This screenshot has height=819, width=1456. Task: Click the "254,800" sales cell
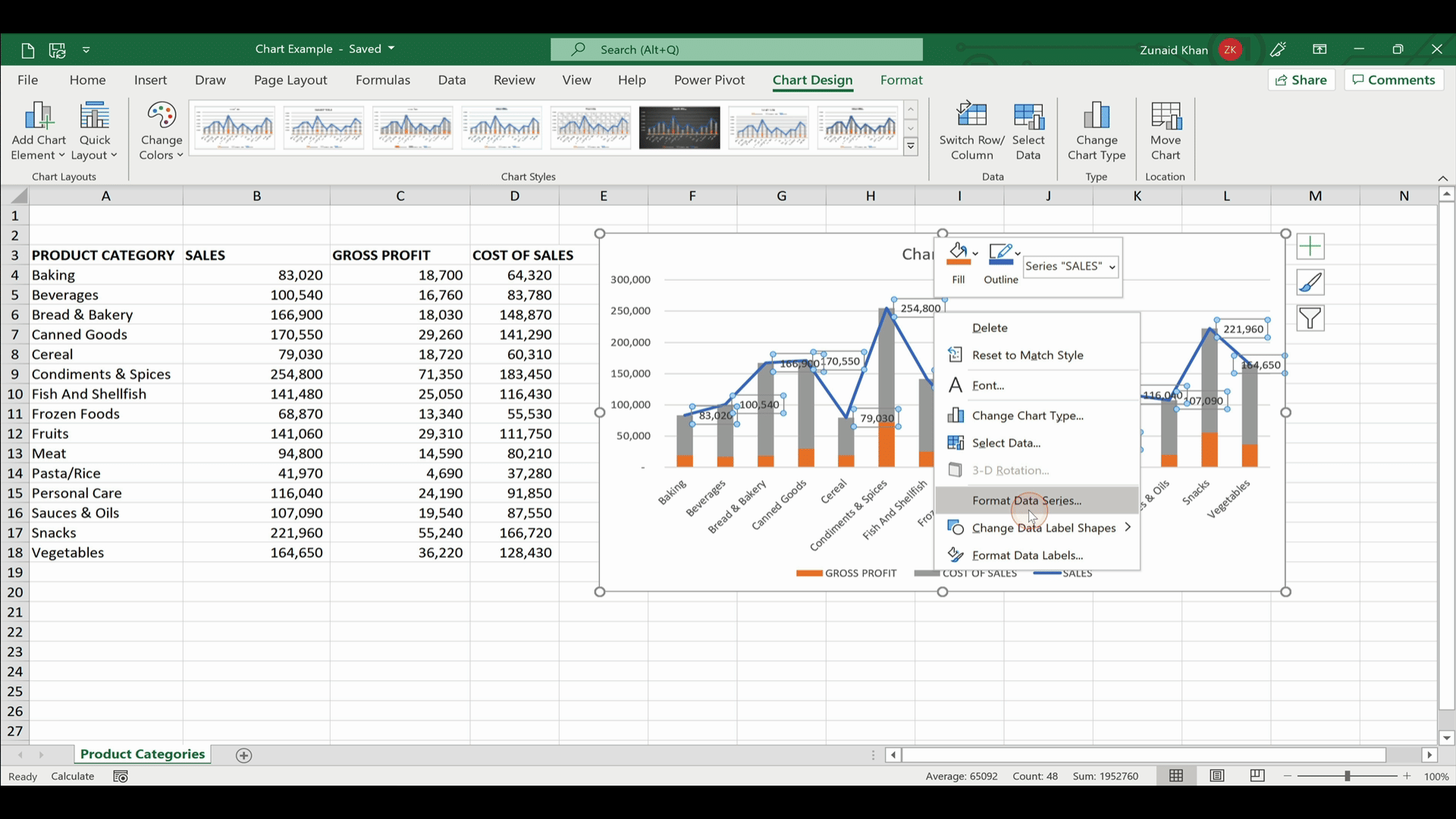click(256, 375)
